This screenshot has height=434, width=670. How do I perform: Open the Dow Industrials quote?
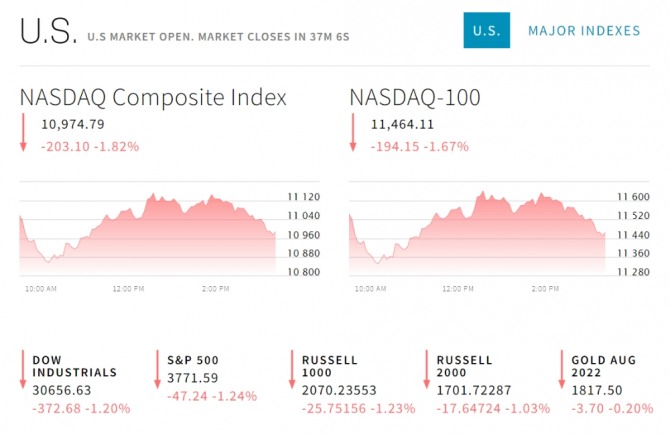pyautogui.click(x=74, y=366)
